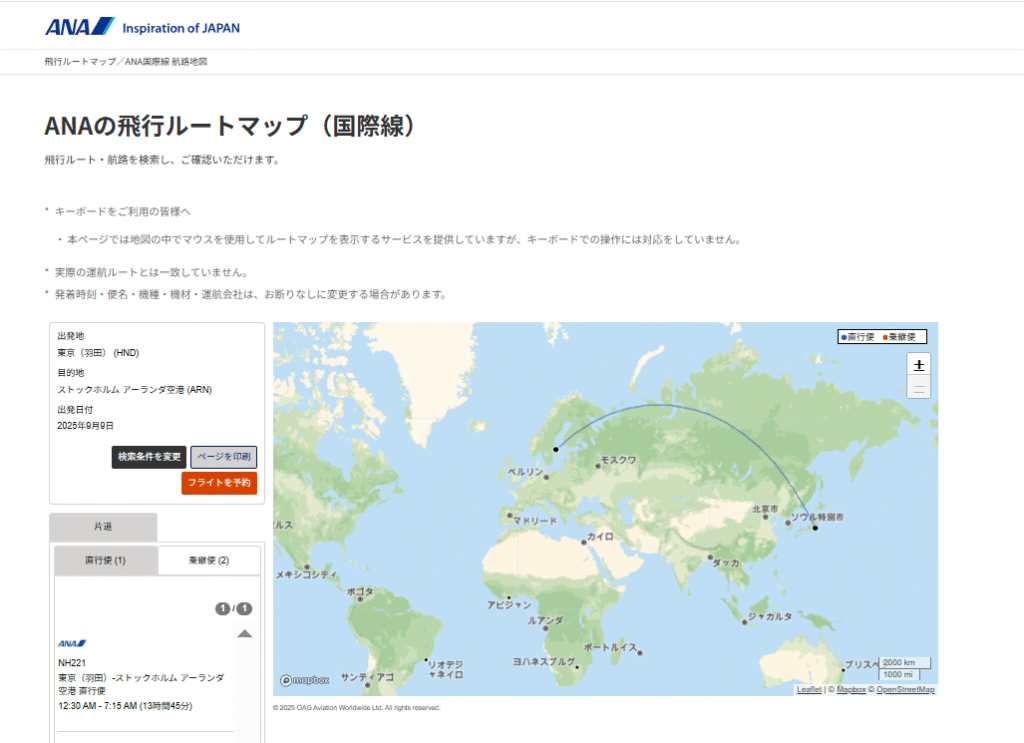The width and height of the screenshot is (1024, 743).
Task: Click the マドリード city label on map
Action: [535, 521]
